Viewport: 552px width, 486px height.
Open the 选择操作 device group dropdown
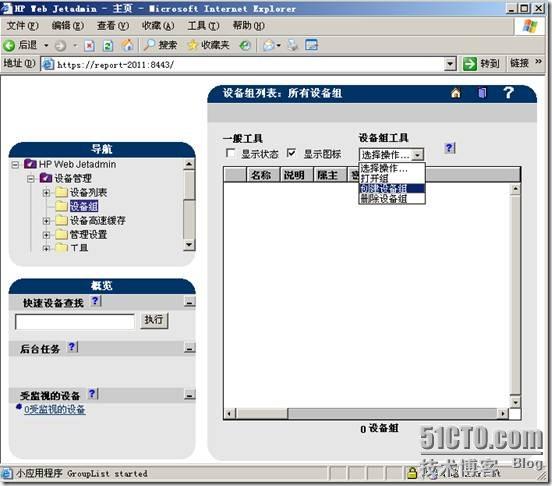click(x=391, y=154)
